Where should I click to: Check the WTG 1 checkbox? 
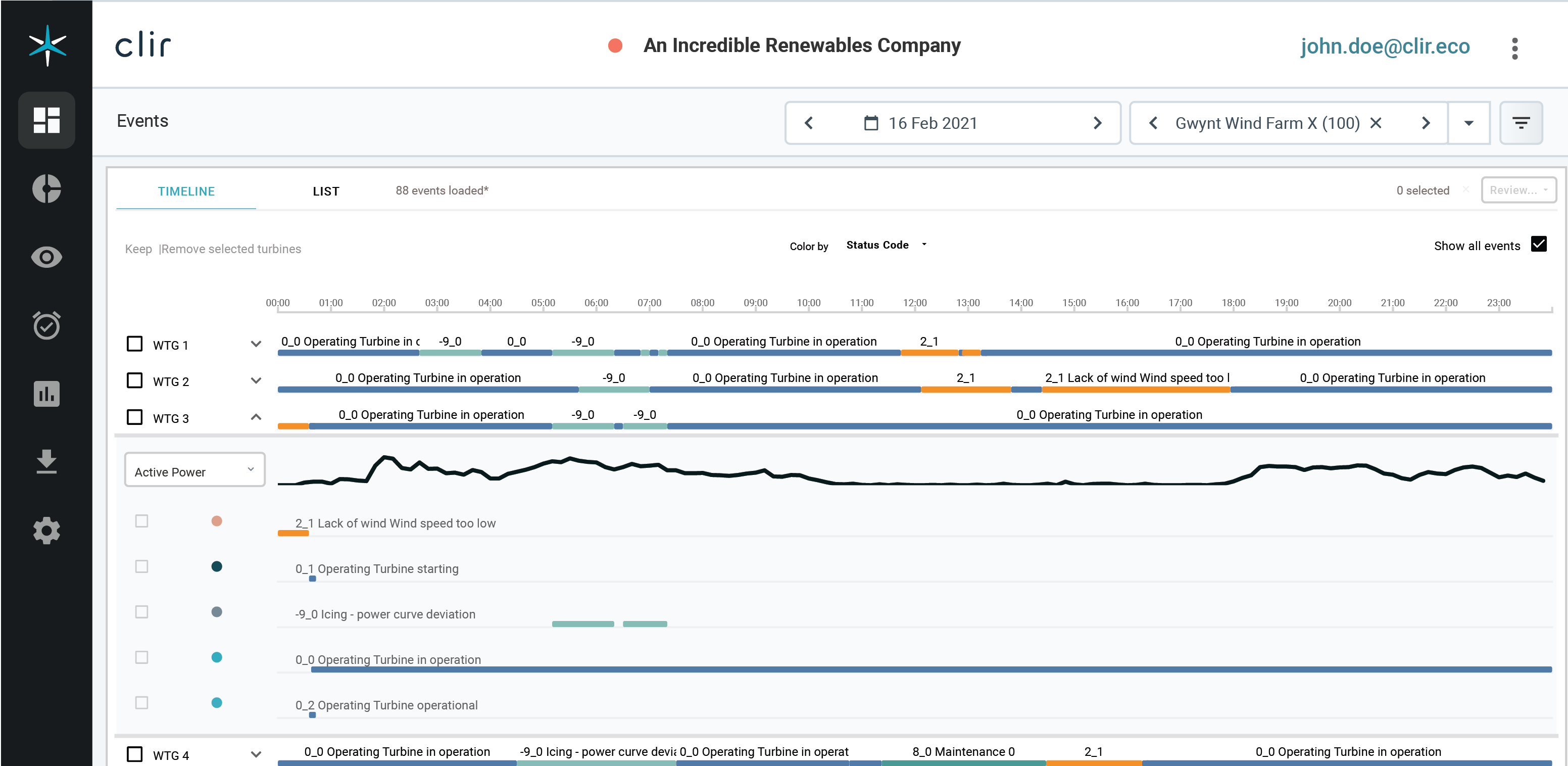134,344
